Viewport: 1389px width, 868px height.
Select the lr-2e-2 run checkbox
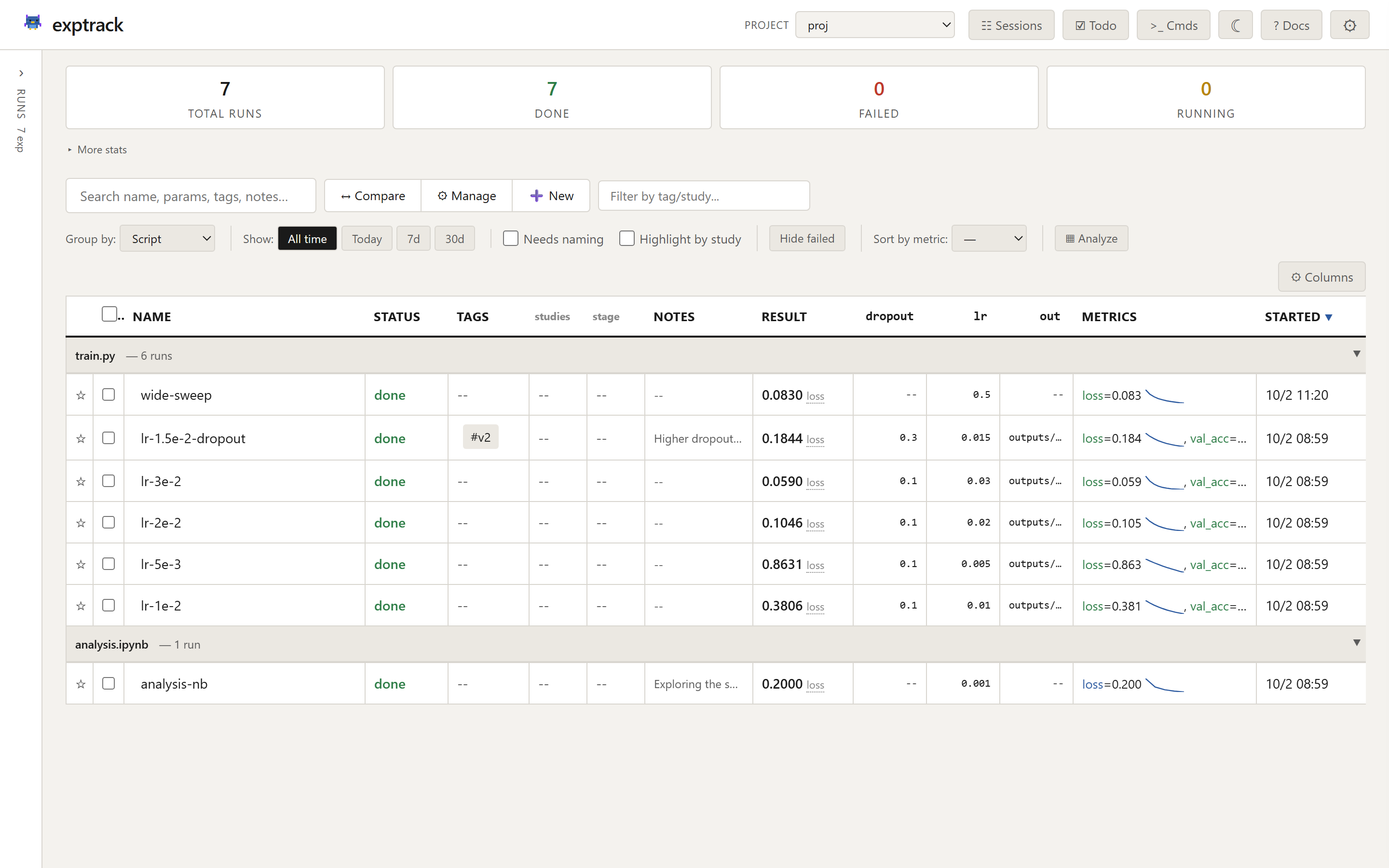(109, 522)
